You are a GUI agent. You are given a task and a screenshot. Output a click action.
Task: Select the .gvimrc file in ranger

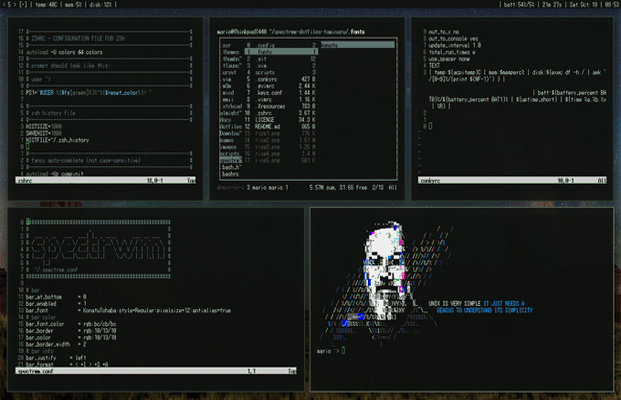(281, 86)
